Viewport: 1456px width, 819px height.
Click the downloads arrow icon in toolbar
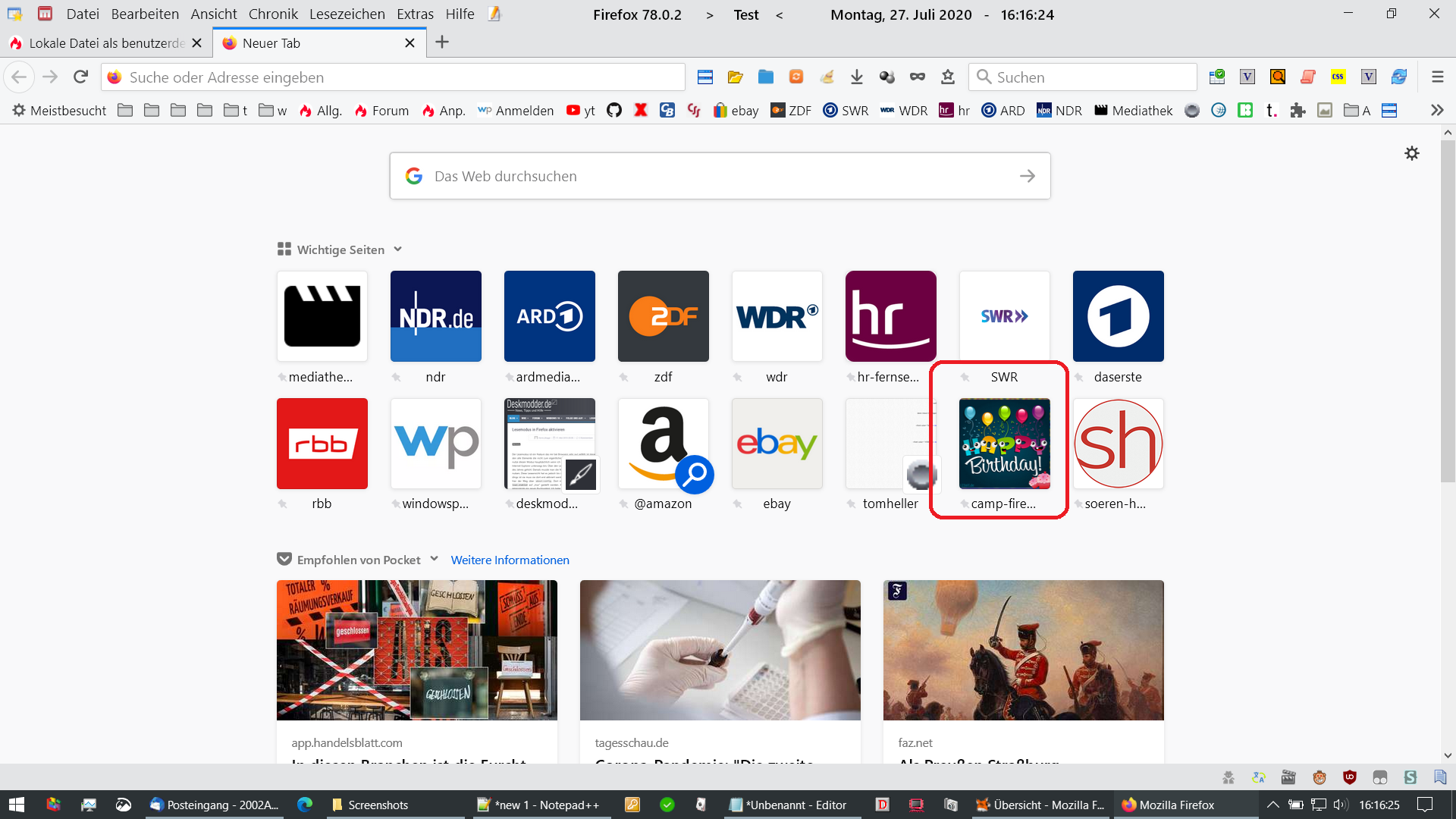857,77
